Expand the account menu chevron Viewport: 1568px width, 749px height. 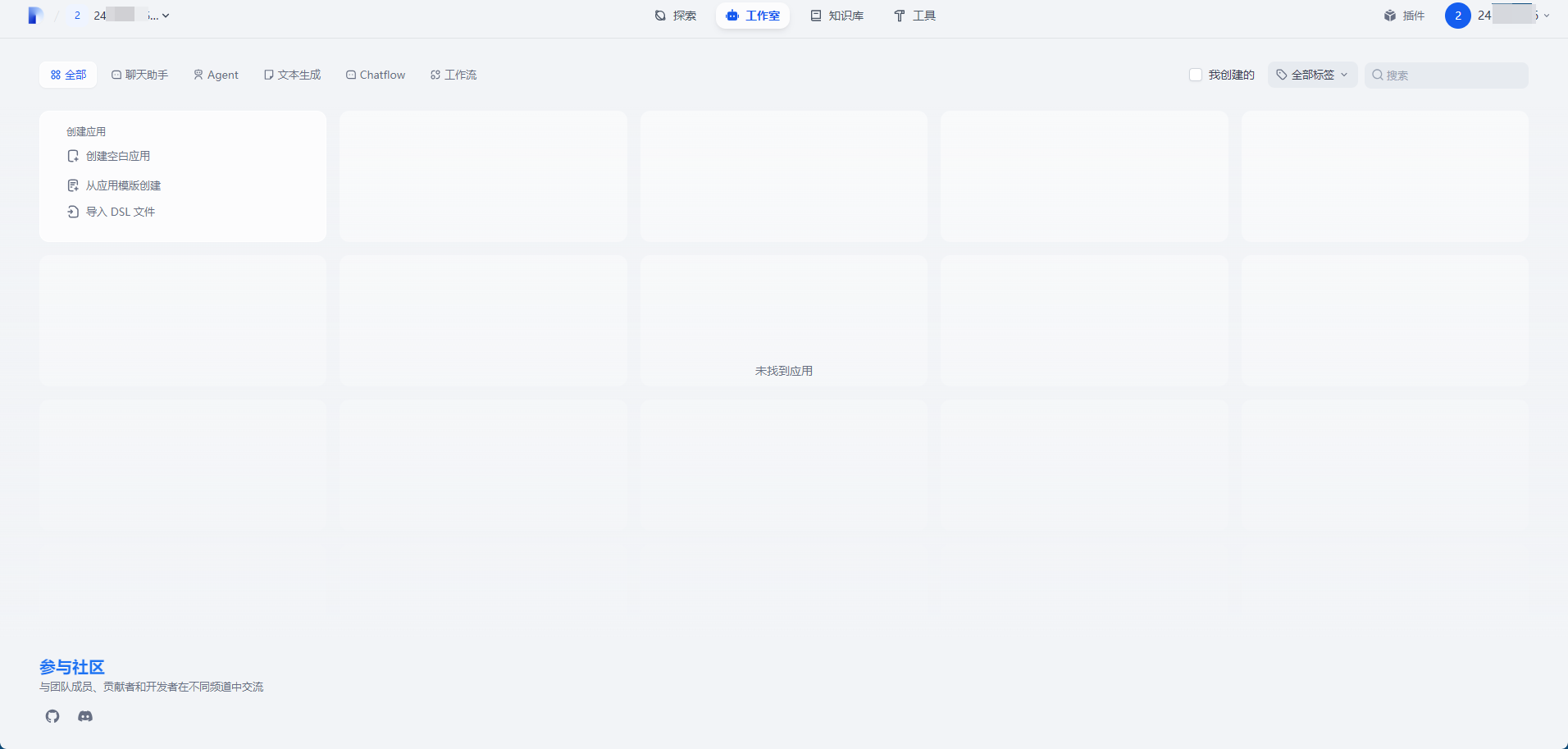pos(1547,16)
